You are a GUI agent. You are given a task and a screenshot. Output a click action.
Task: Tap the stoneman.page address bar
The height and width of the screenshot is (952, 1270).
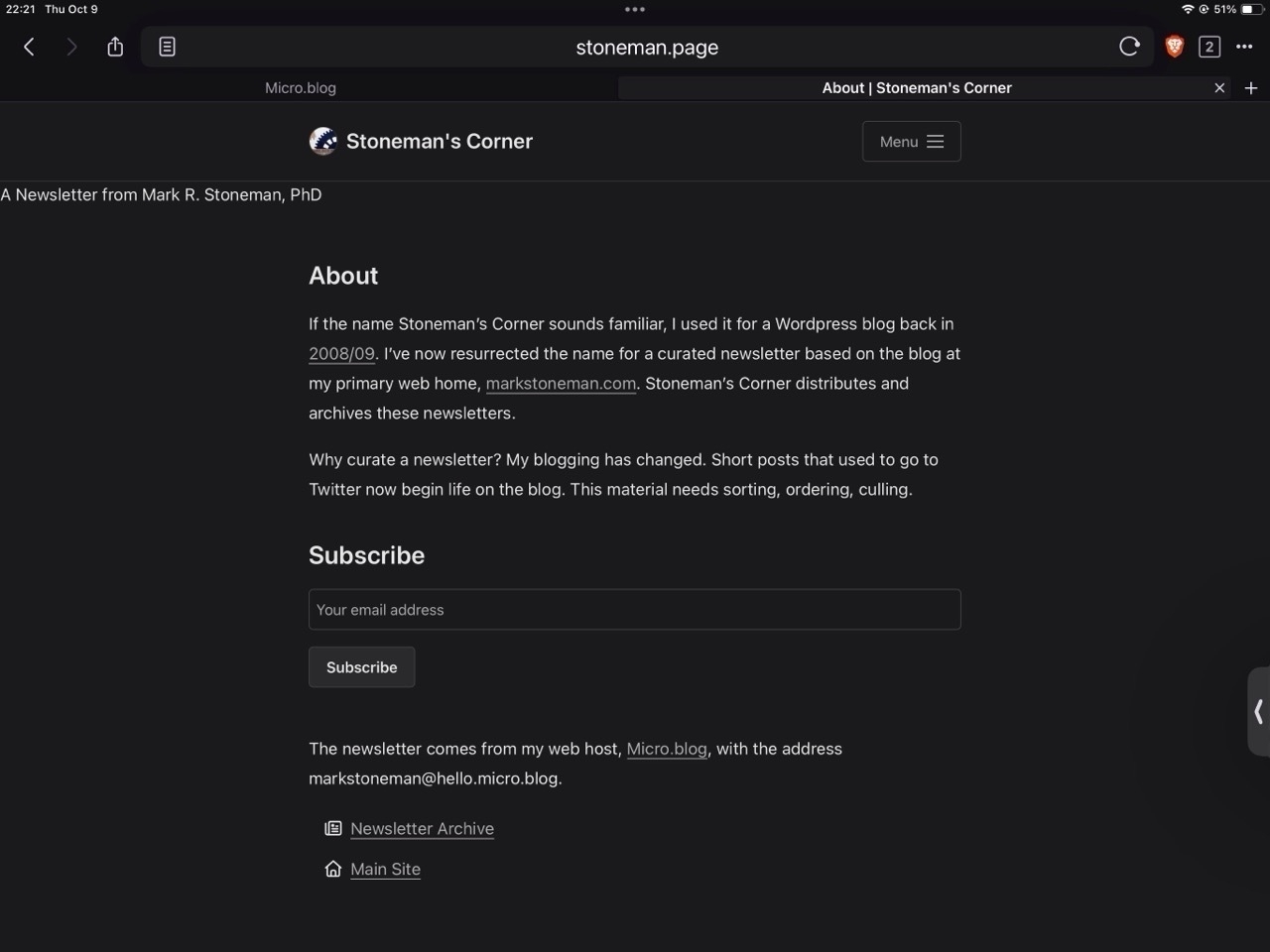click(646, 47)
